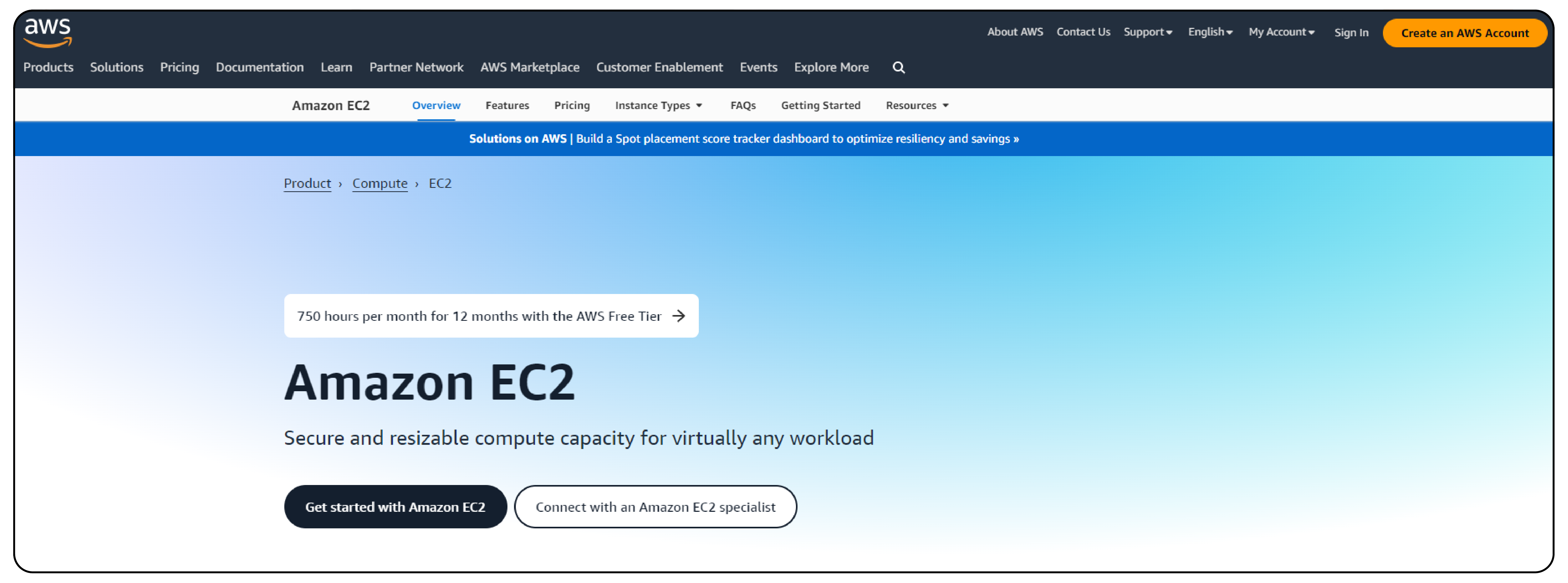Open the Documentation menu
Image resolution: width=1568 pixels, height=583 pixels.
[260, 68]
